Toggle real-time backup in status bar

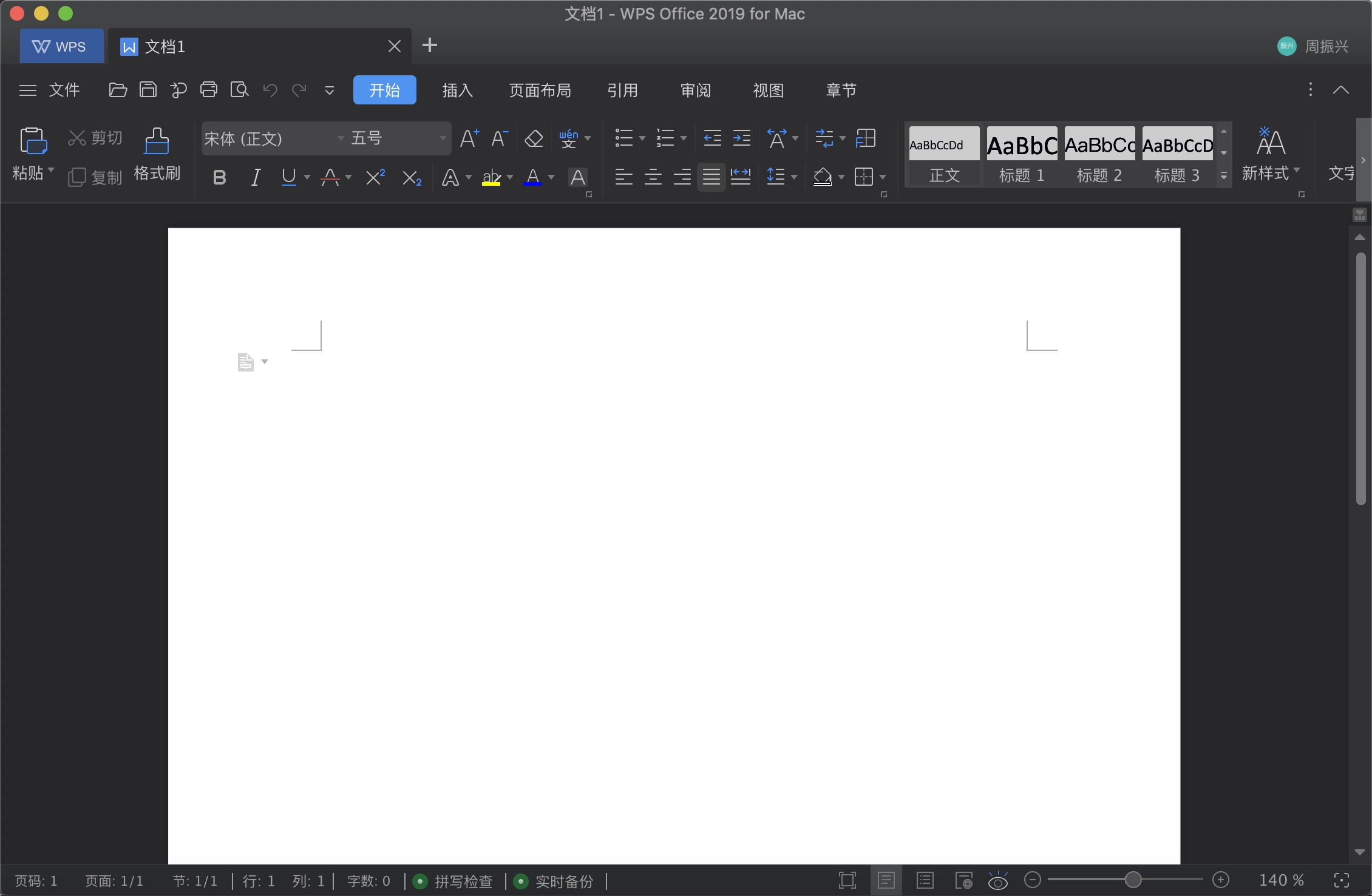coord(554,881)
